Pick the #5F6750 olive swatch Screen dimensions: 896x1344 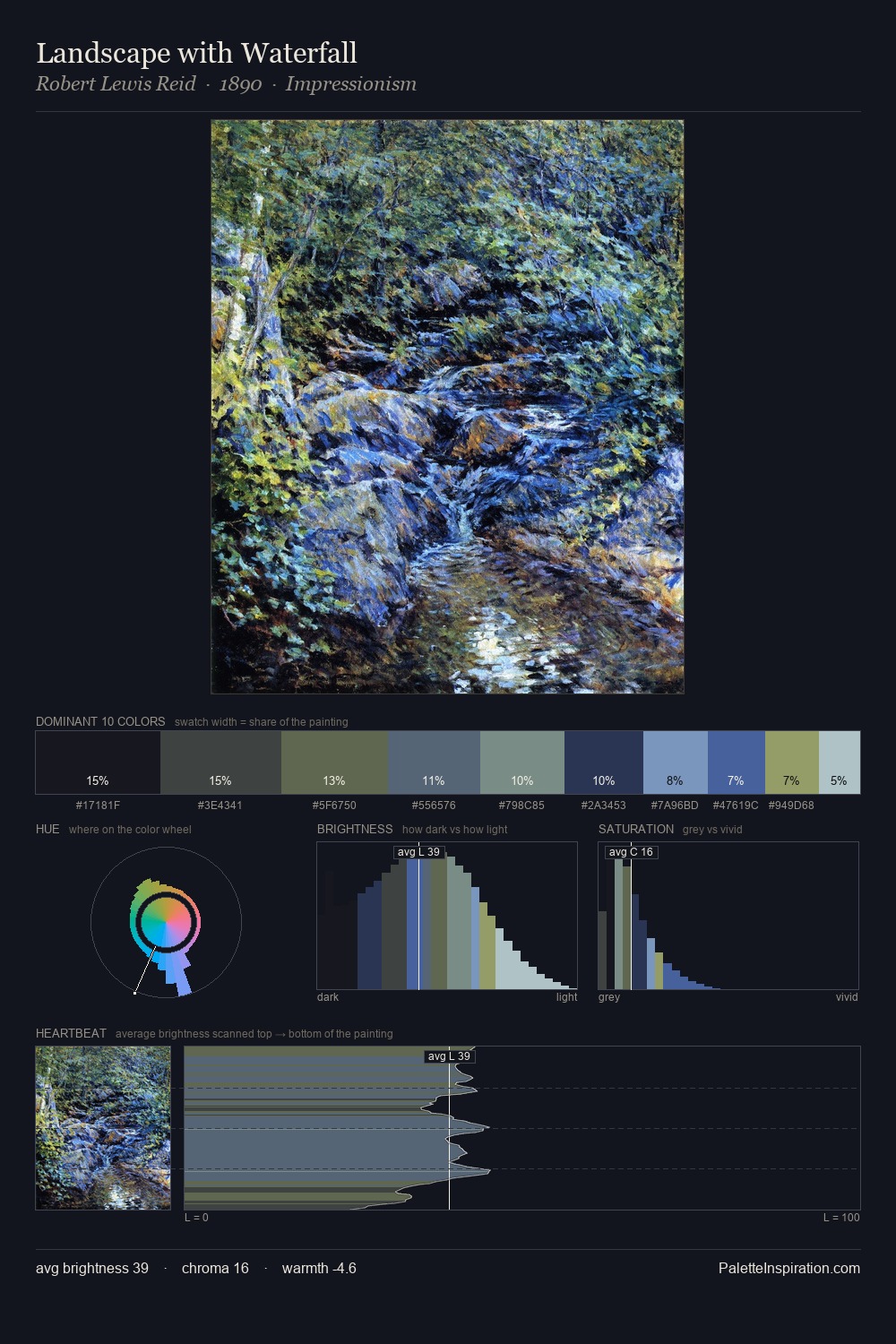334,762
